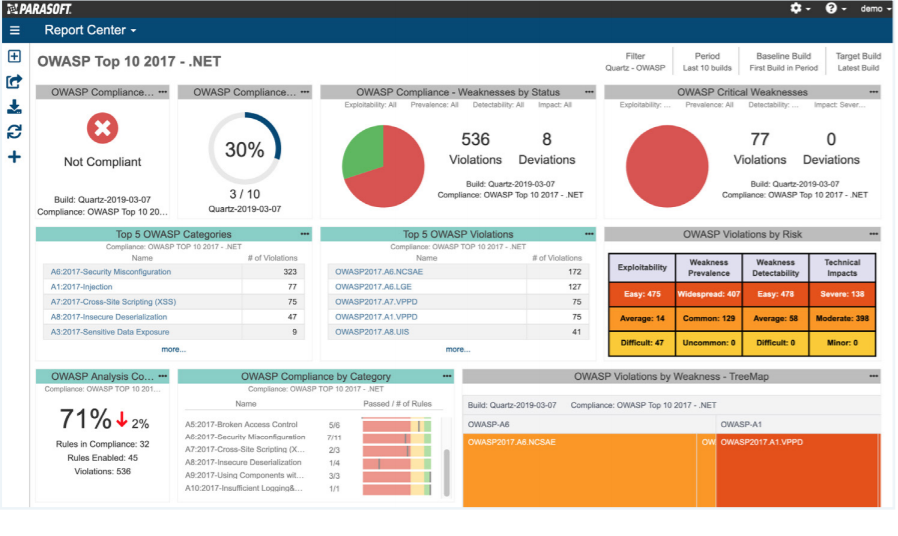Click Exploitability Easy: 475 risk cell
898x536 pixels.
(642, 294)
